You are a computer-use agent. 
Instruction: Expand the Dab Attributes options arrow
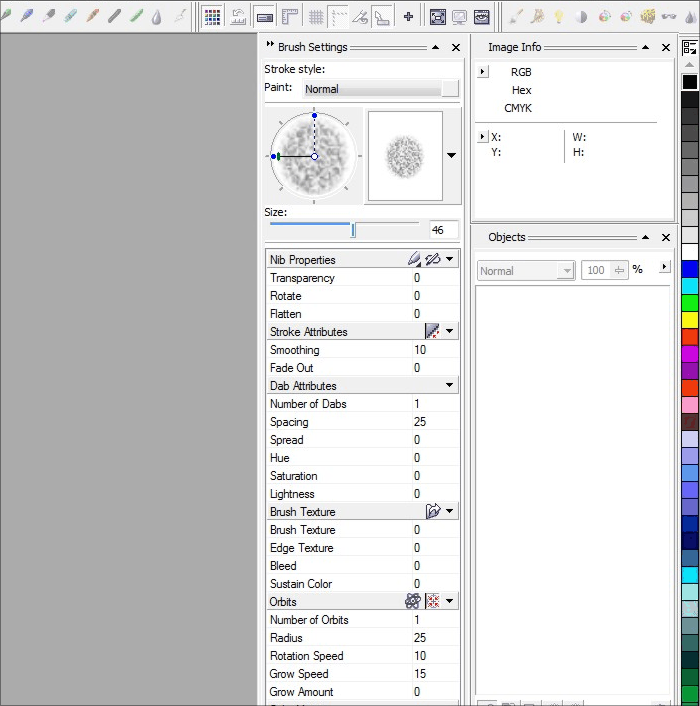pyautogui.click(x=449, y=386)
